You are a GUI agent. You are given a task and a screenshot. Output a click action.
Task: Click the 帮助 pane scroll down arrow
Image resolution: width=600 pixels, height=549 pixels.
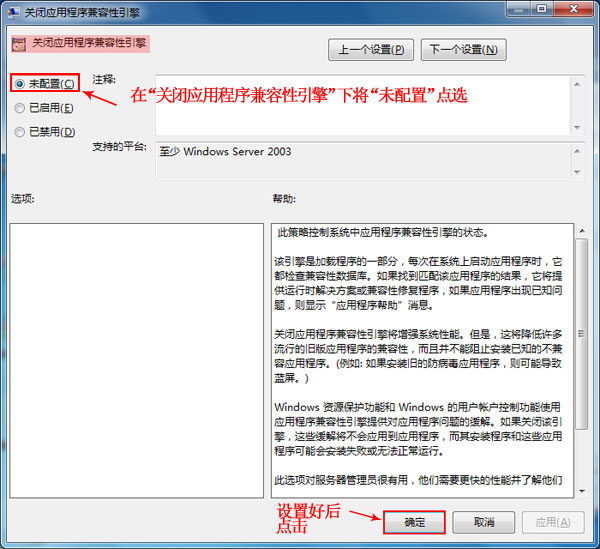582,491
